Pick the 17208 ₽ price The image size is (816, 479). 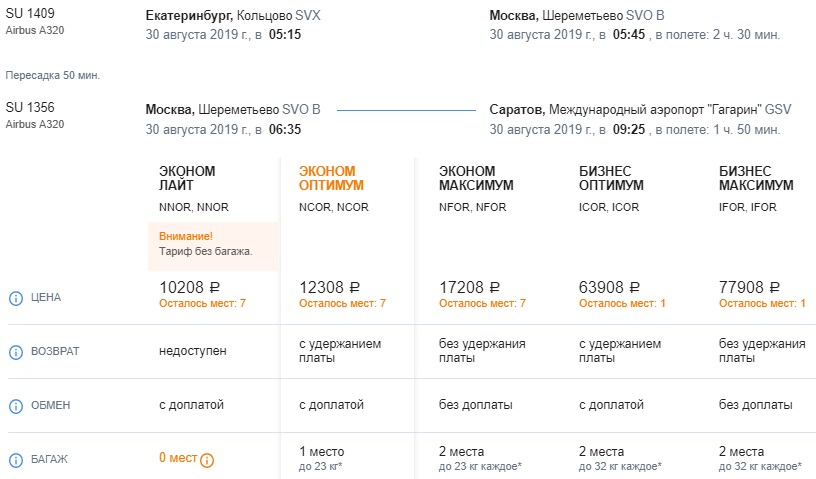pos(469,288)
